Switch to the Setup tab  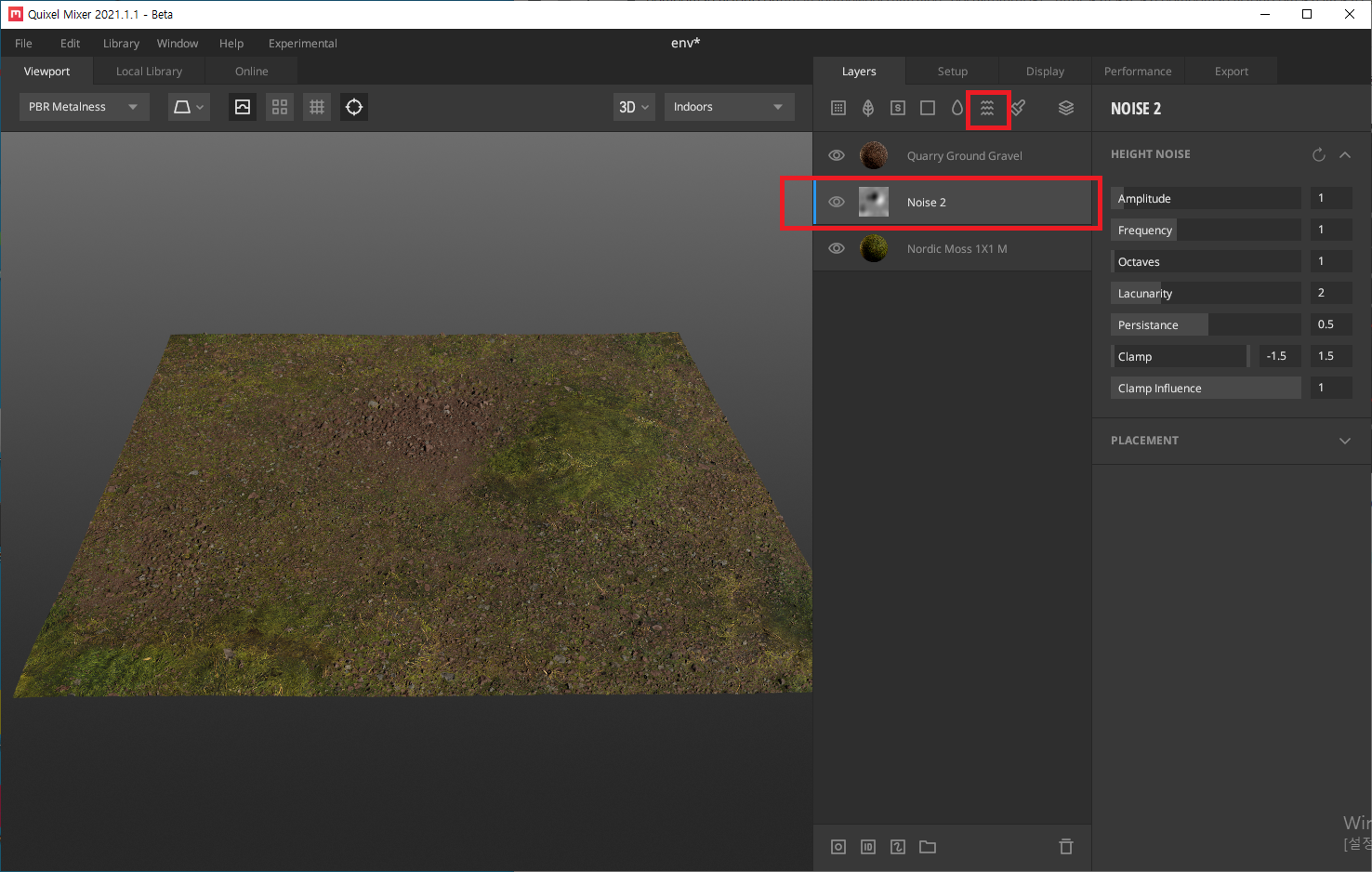953,72
